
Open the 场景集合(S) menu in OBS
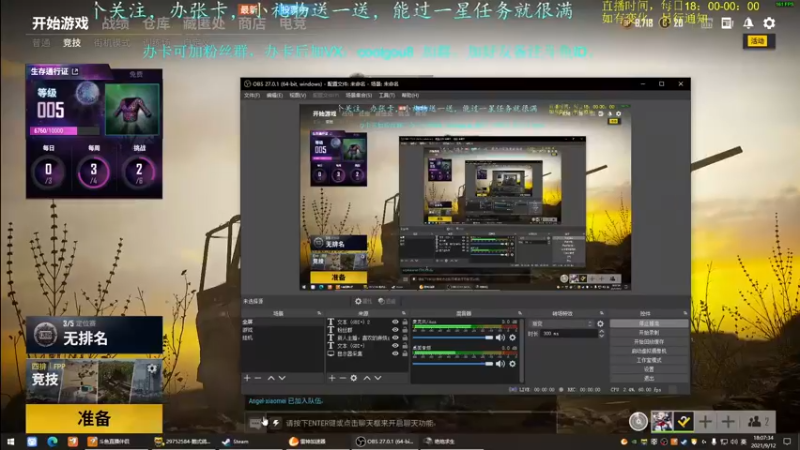(359, 95)
